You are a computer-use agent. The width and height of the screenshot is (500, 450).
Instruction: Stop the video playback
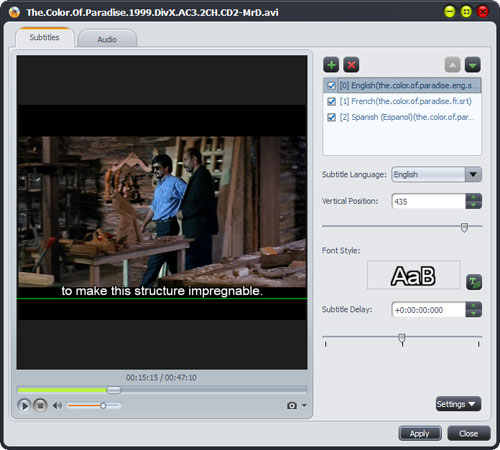[40, 405]
